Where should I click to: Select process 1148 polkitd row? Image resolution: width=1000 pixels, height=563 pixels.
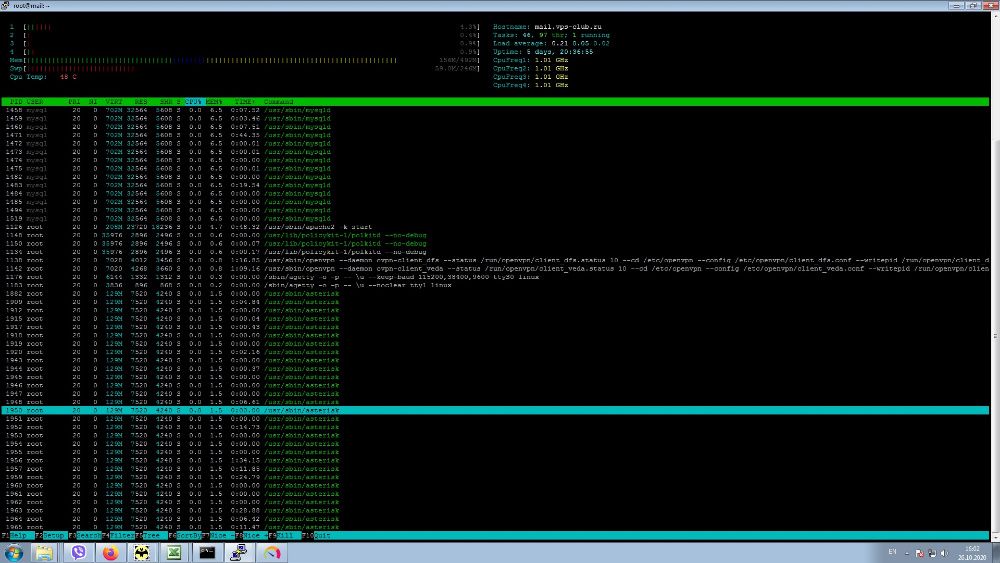tap(496, 235)
